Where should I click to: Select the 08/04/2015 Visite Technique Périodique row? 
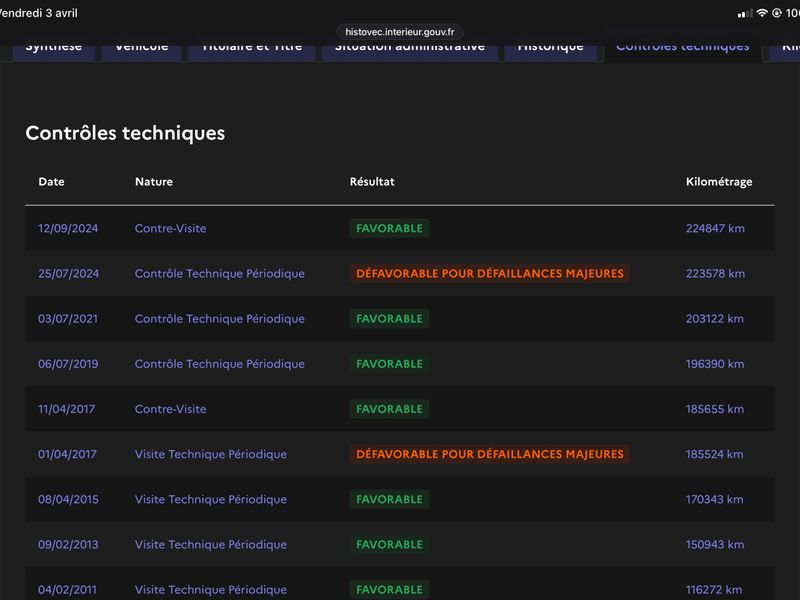click(x=399, y=499)
